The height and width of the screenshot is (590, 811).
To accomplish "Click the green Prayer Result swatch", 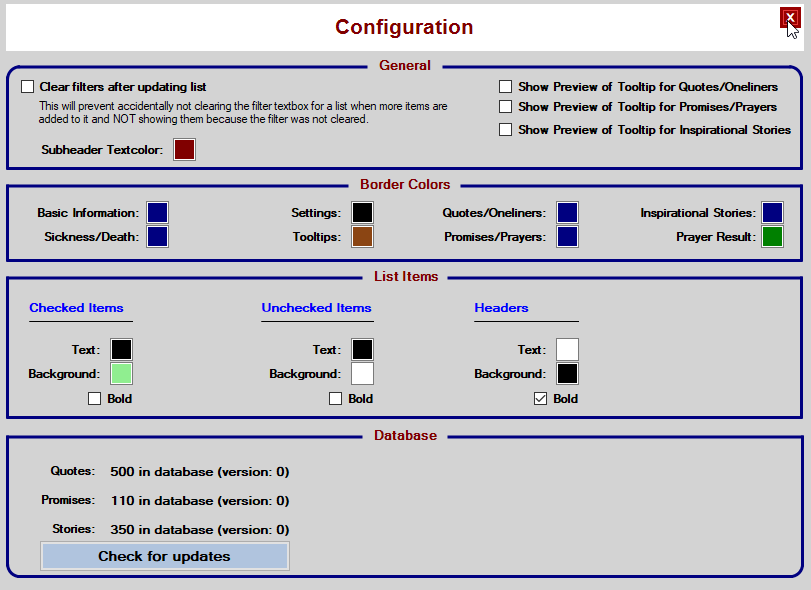I will tap(772, 237).
